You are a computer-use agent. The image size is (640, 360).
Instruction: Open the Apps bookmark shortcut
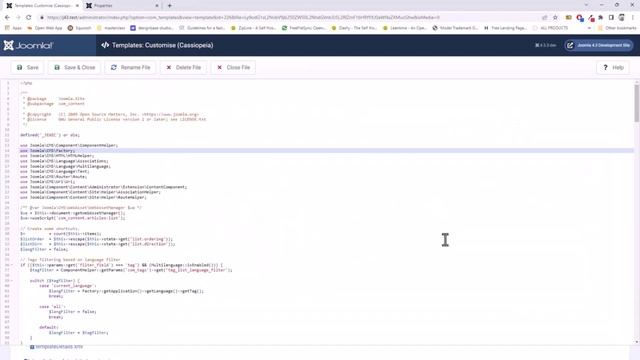pyautogui.click(x=13, y=28)
